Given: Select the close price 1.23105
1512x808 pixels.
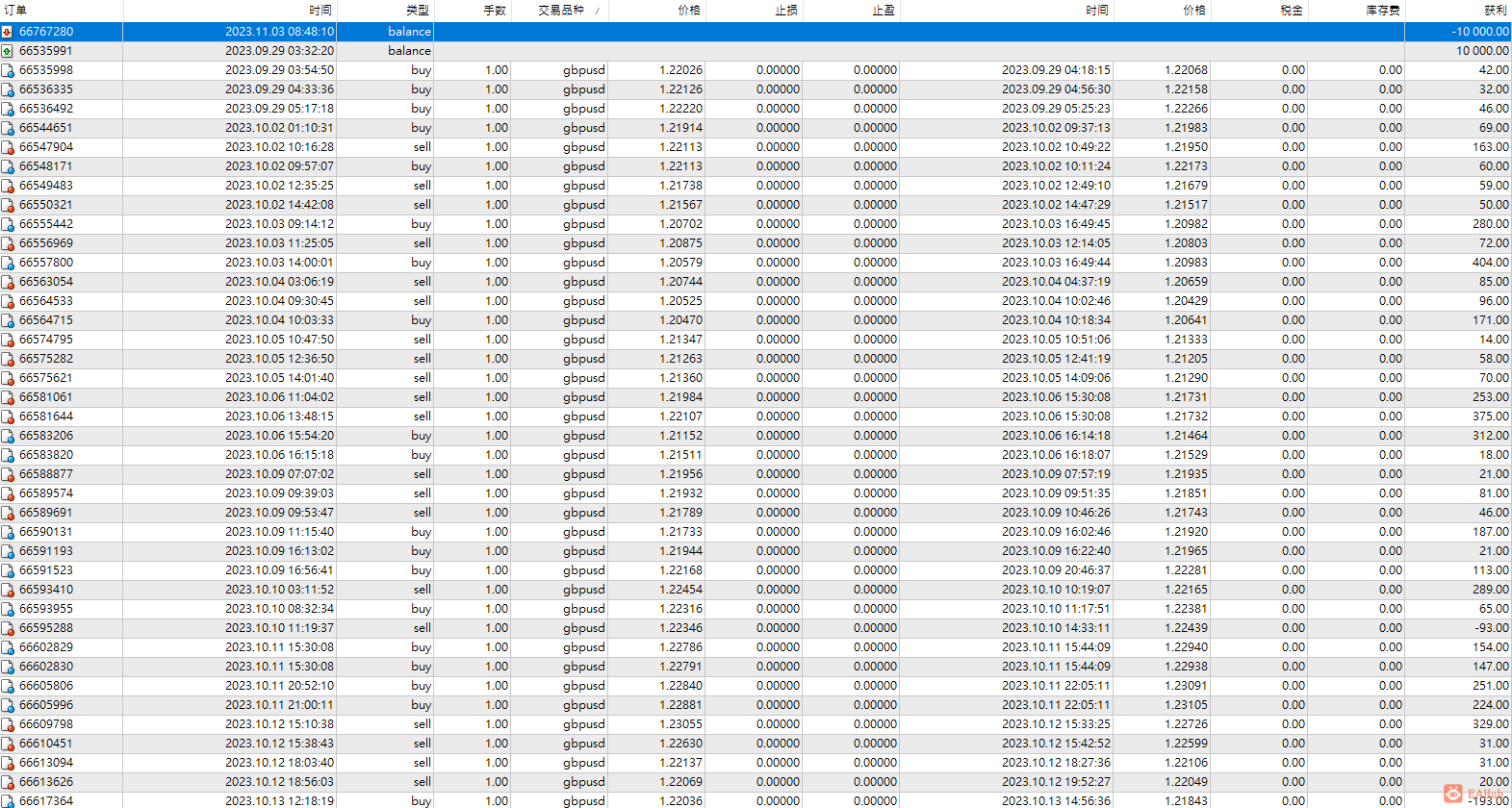Looking at the screenshot, I should pyautogui.click(x=1186, y=705).
